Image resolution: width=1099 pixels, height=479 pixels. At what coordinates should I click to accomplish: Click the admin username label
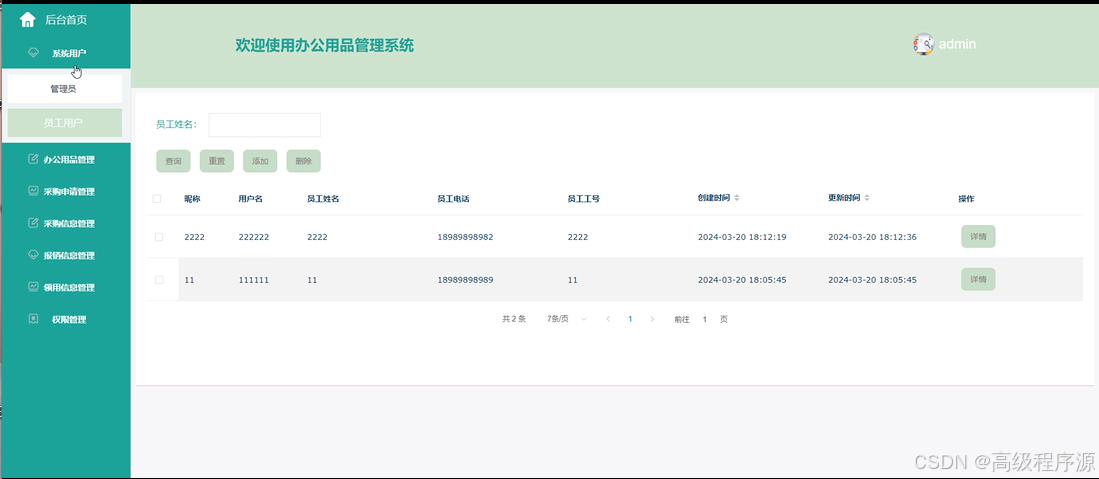(x=957, y=43)
